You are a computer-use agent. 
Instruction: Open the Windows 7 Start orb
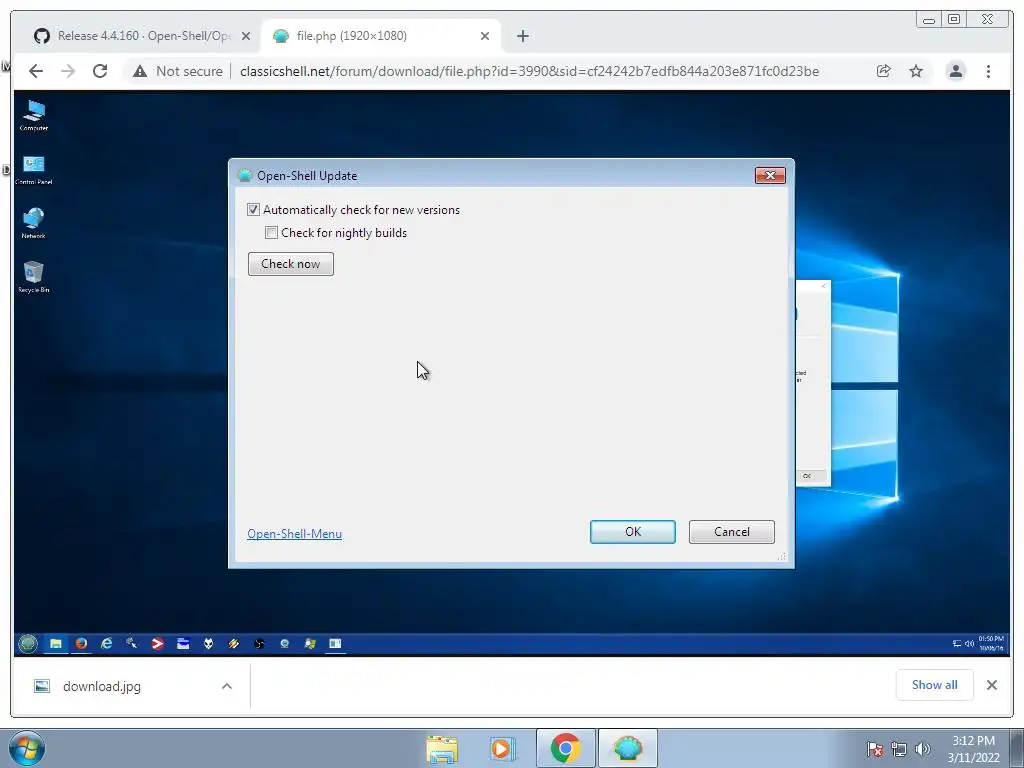[27, 748]
